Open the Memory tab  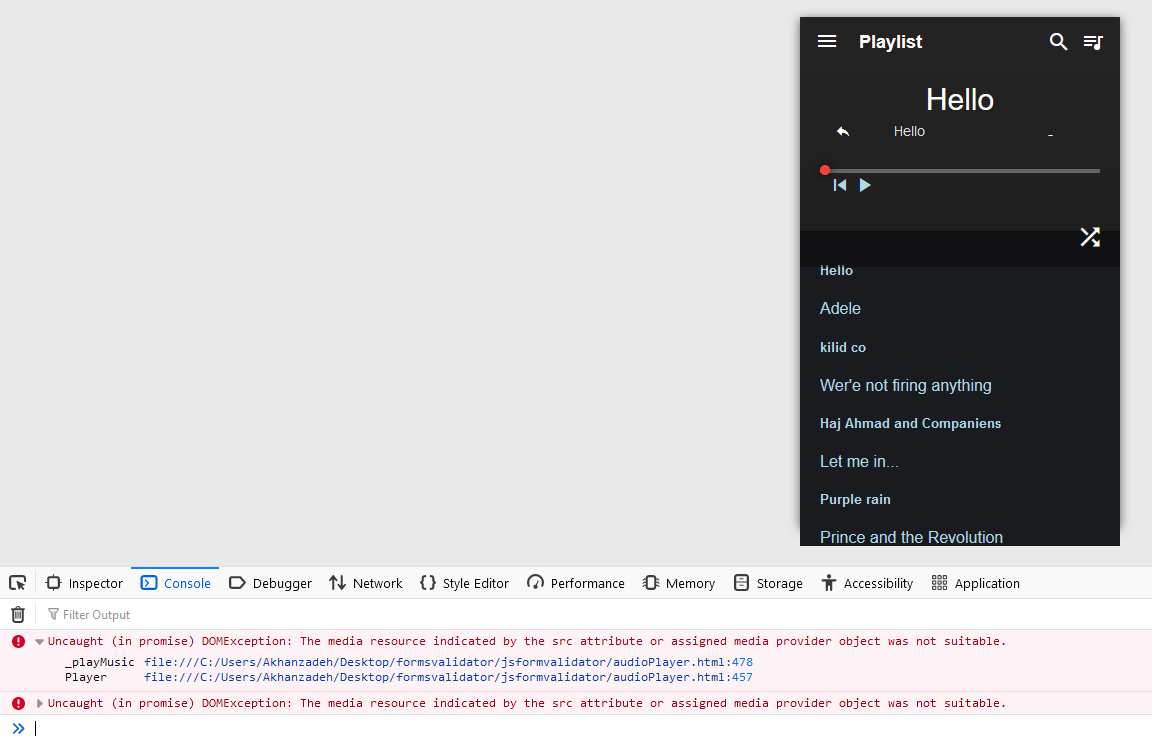tap(679, 583)
